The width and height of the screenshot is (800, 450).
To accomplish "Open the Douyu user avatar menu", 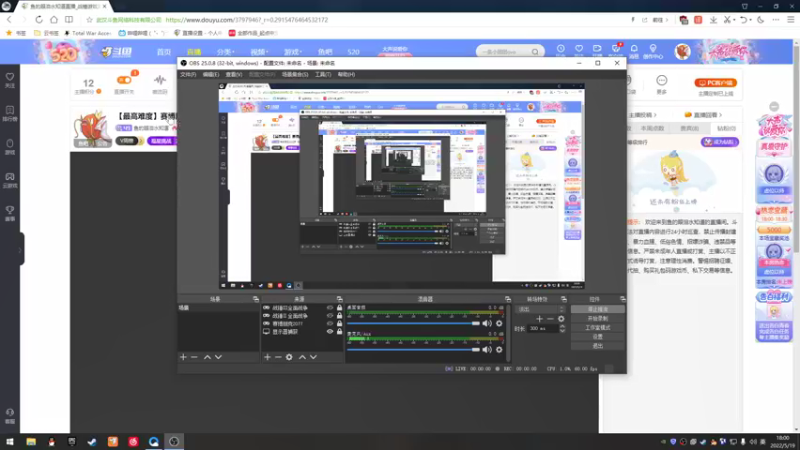I will click(683, 52).
